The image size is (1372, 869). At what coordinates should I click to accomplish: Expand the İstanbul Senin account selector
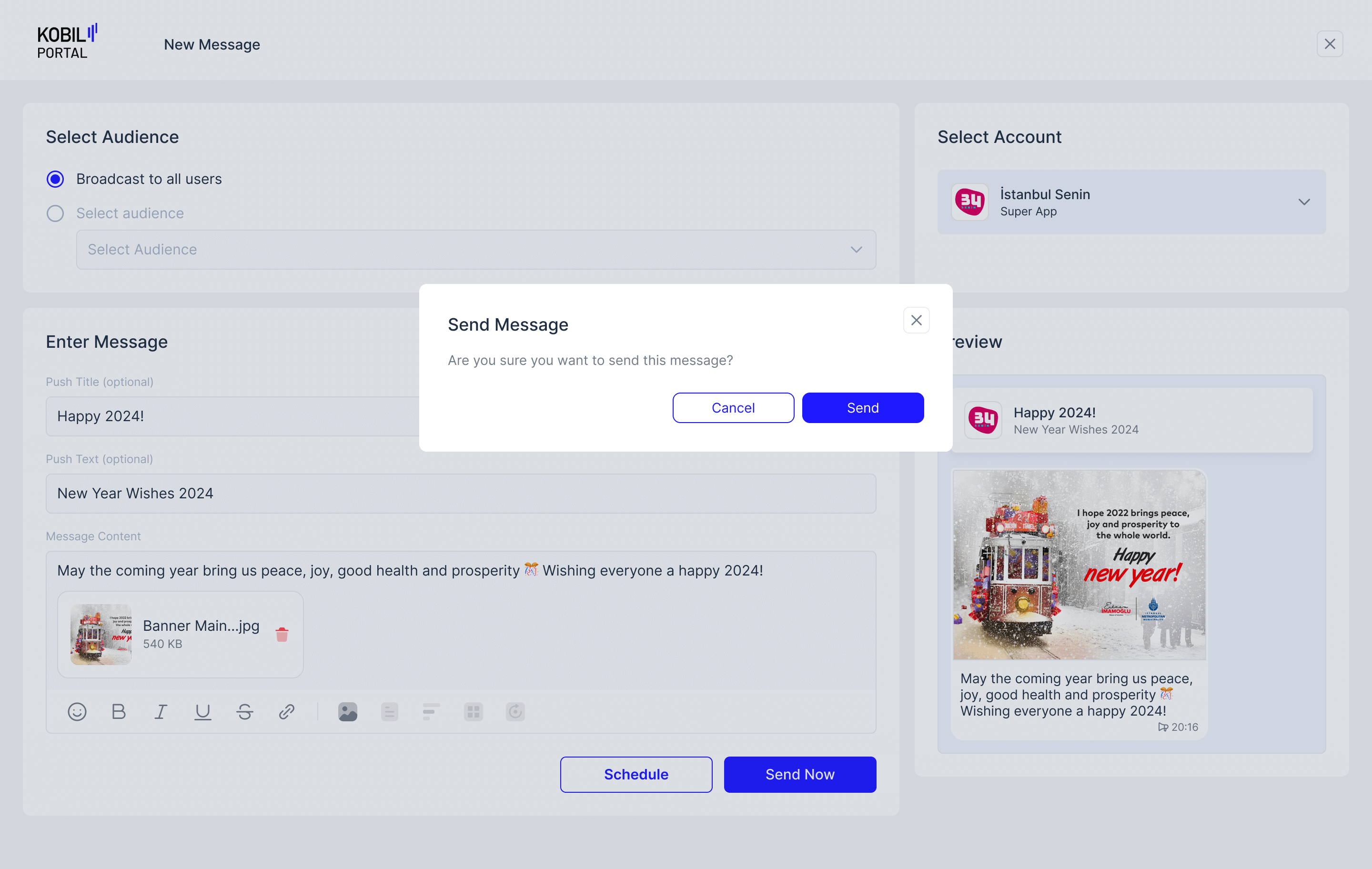[1131, 202]
